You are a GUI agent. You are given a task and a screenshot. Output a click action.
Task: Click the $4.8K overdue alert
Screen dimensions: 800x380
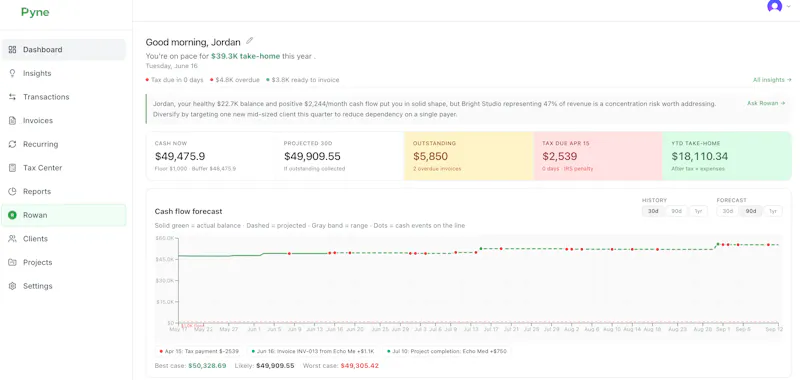point(235,80)
